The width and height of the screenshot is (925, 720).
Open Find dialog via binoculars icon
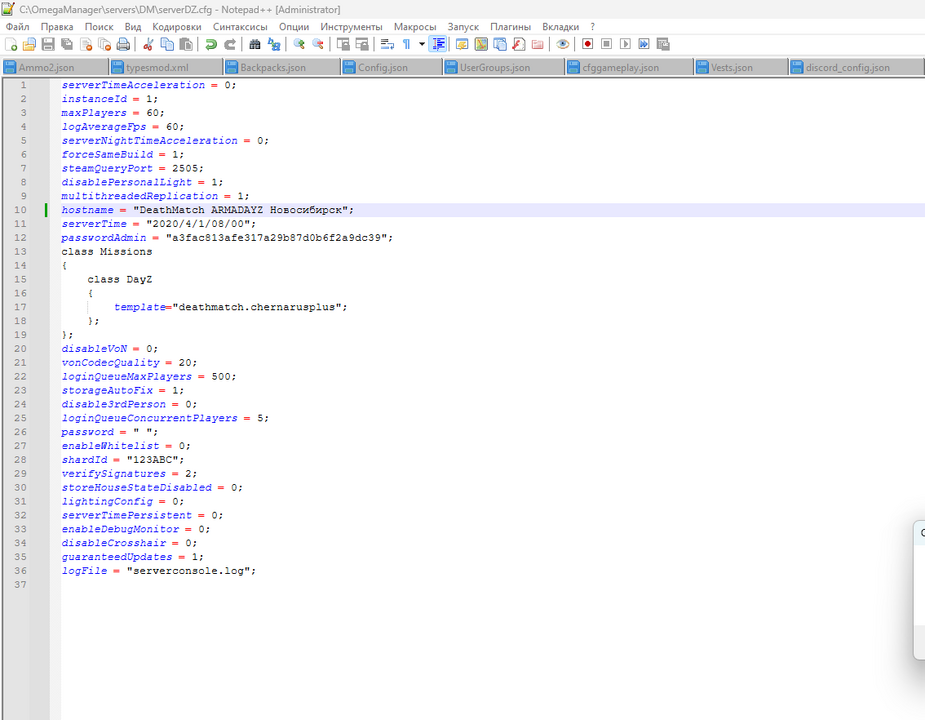(x=255, y=44)
